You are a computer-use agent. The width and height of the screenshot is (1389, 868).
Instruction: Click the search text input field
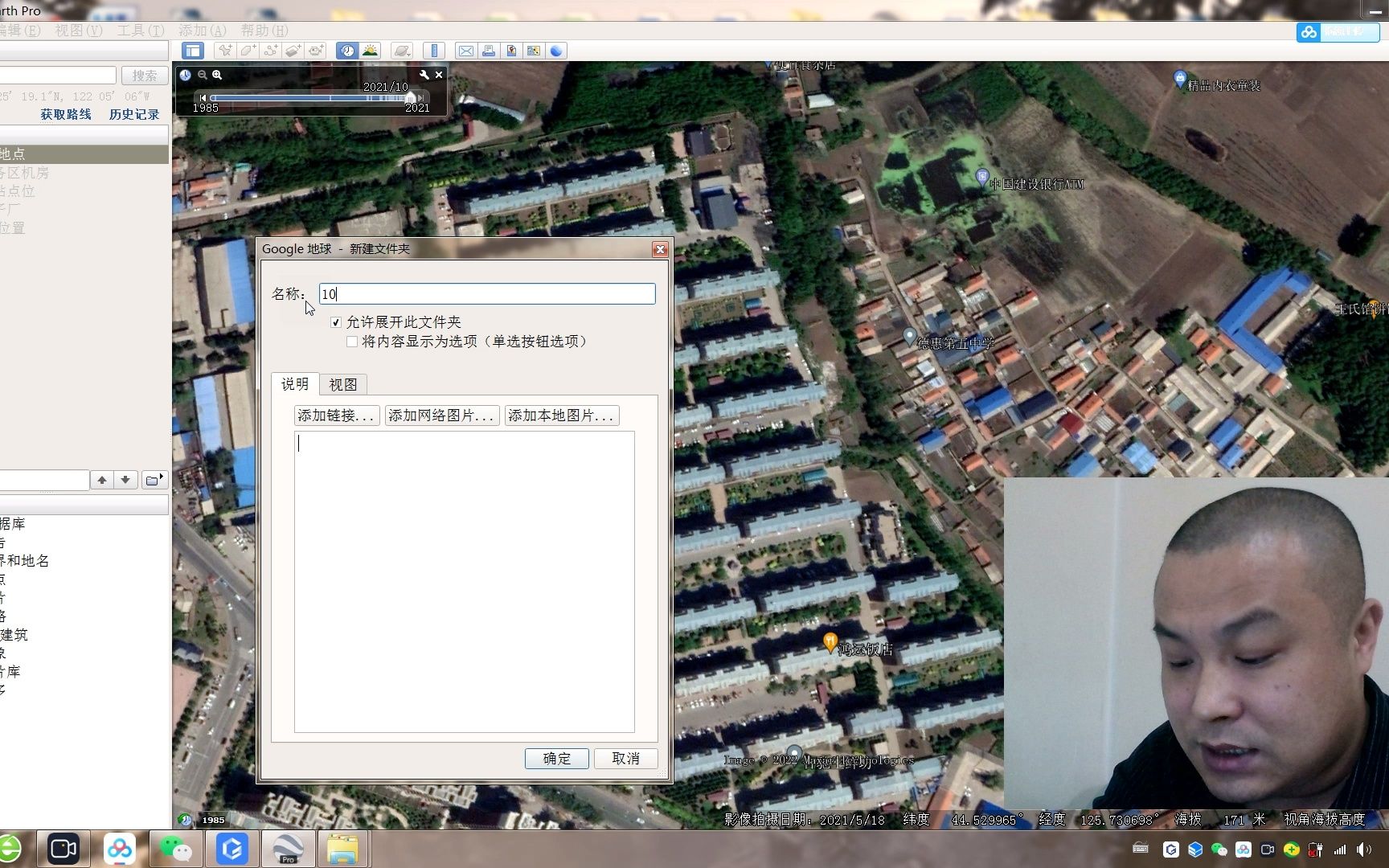[x=58, y=76]
